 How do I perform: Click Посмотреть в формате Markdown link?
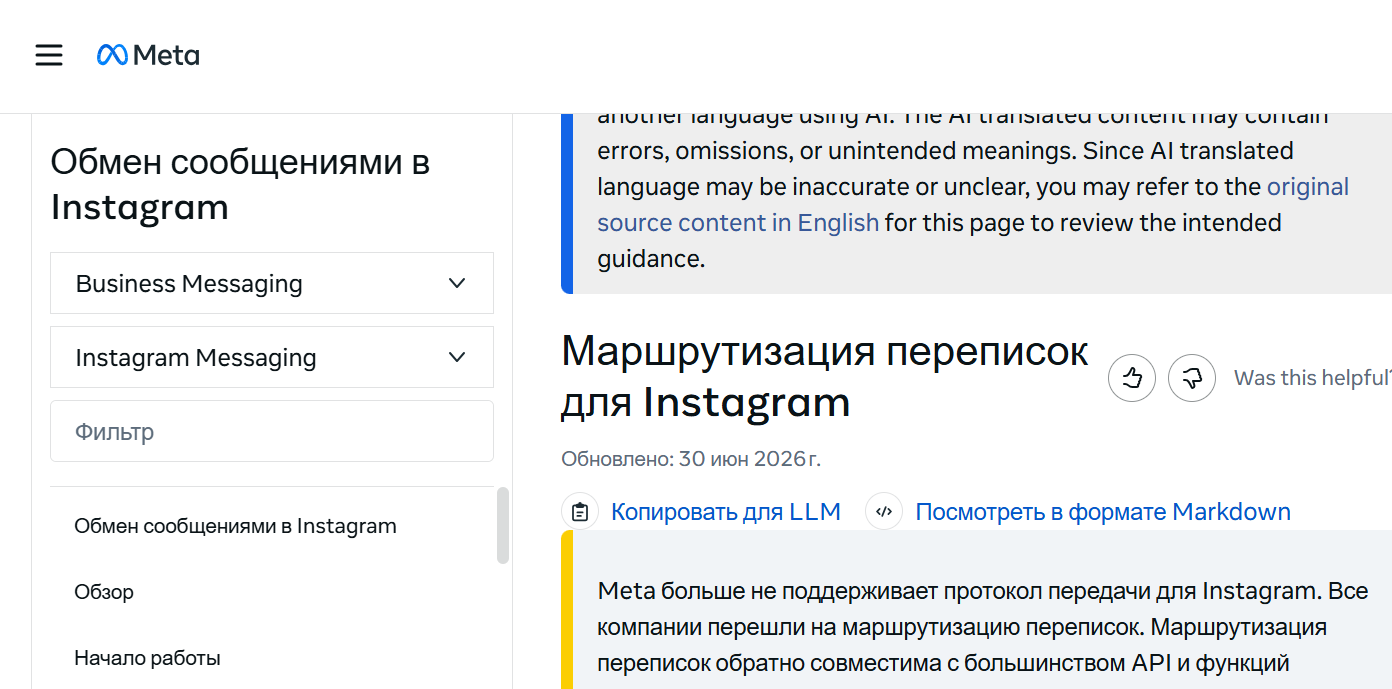1103,512
